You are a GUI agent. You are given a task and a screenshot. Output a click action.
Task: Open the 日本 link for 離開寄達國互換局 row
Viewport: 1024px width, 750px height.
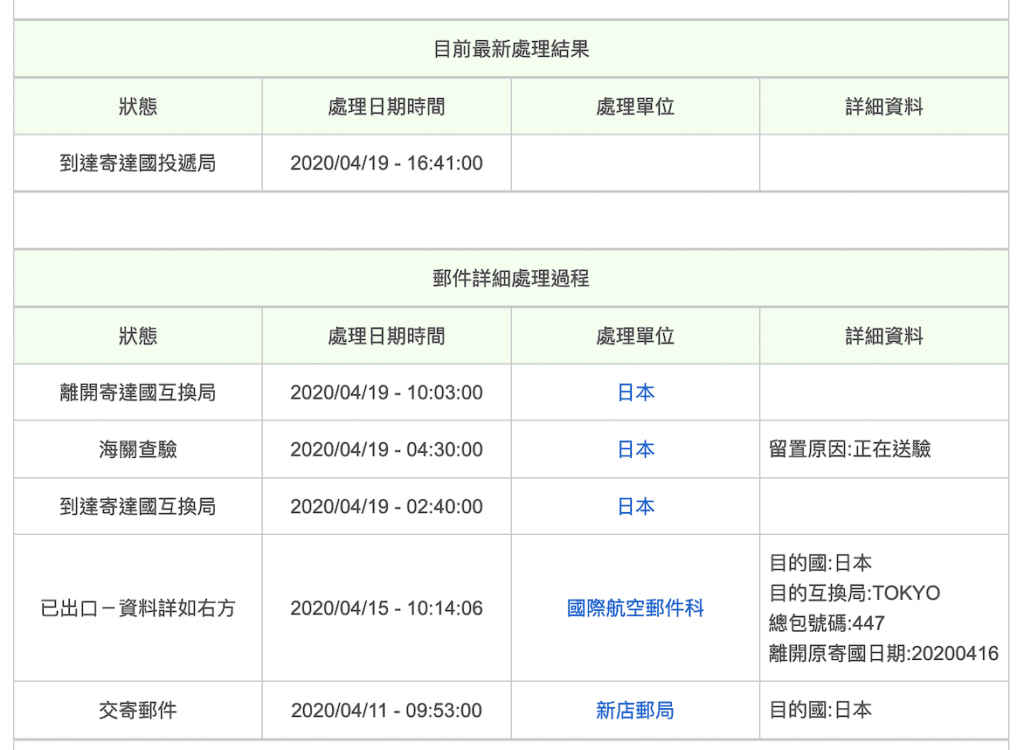[636, 392]
